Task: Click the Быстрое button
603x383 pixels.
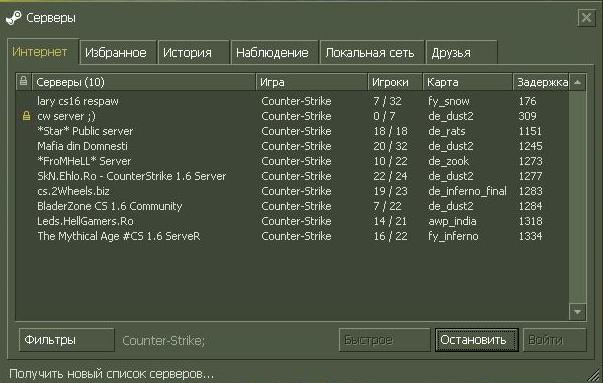Action: tap(384, 340)
